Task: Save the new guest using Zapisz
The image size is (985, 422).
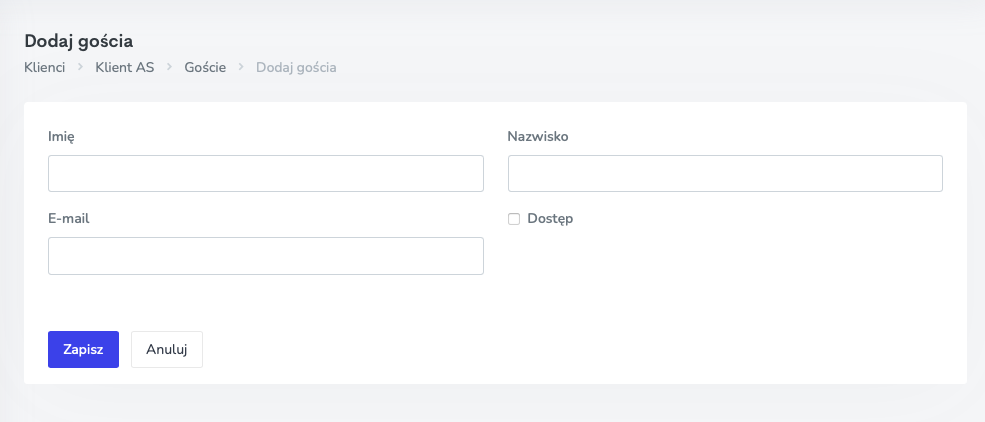Action: point(83,350)
